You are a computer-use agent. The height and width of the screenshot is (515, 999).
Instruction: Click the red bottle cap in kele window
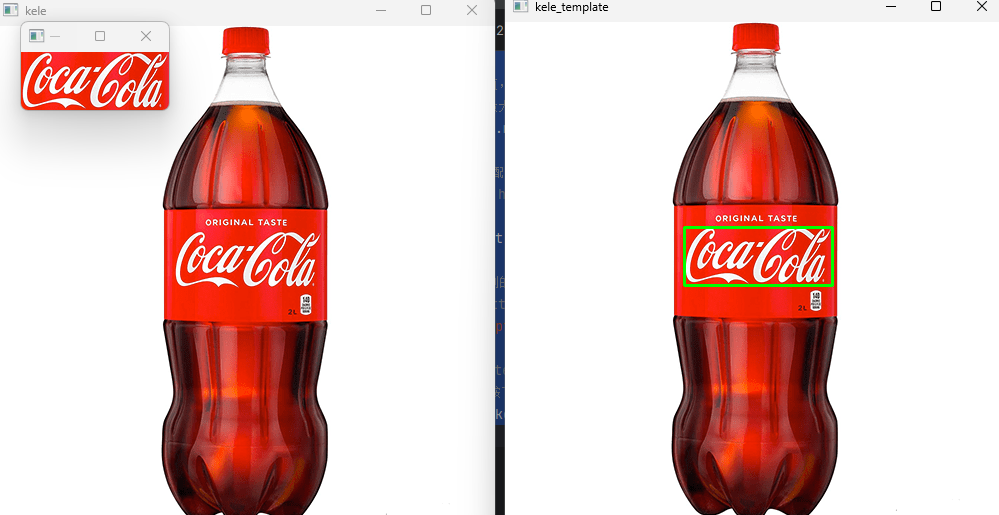(245, 41)
